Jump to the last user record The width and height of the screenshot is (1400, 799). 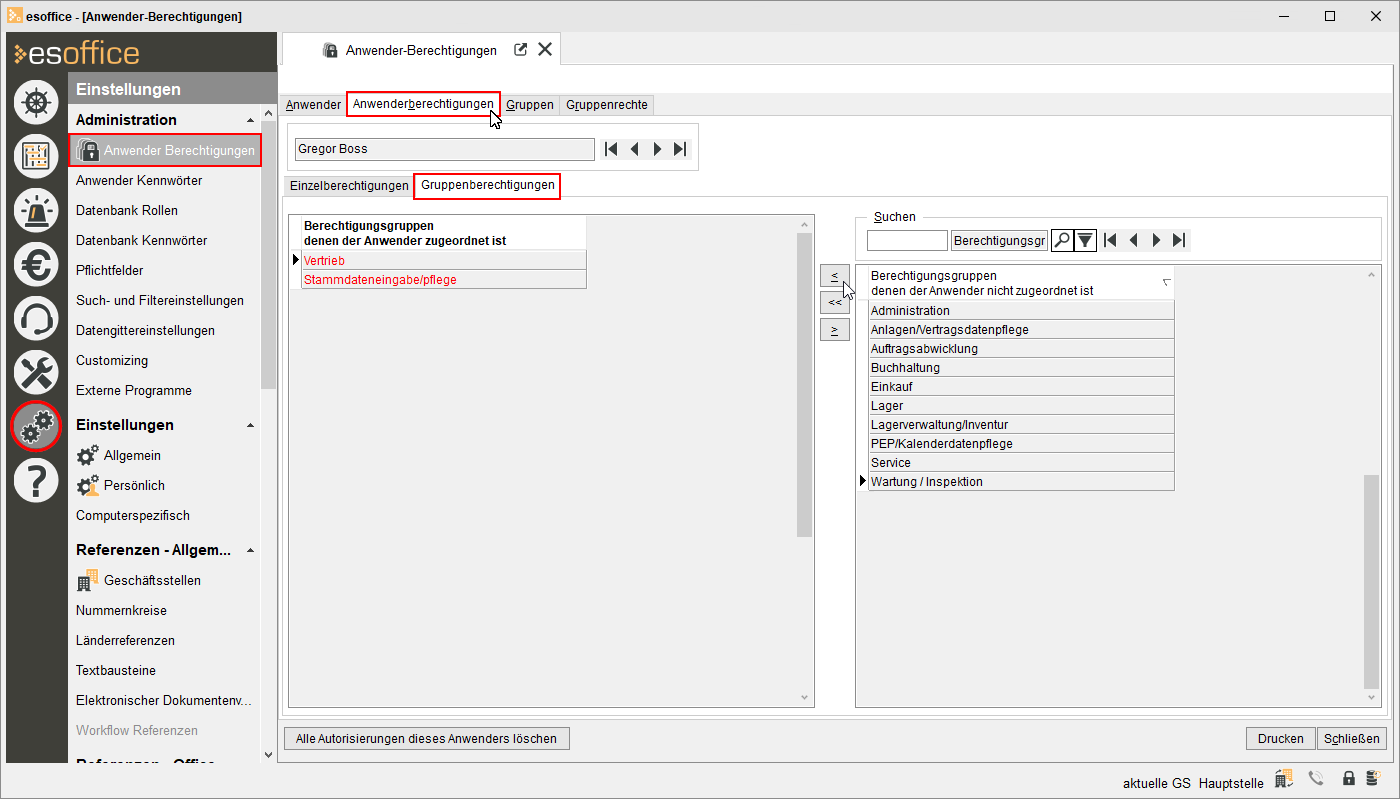pos(681,149)
